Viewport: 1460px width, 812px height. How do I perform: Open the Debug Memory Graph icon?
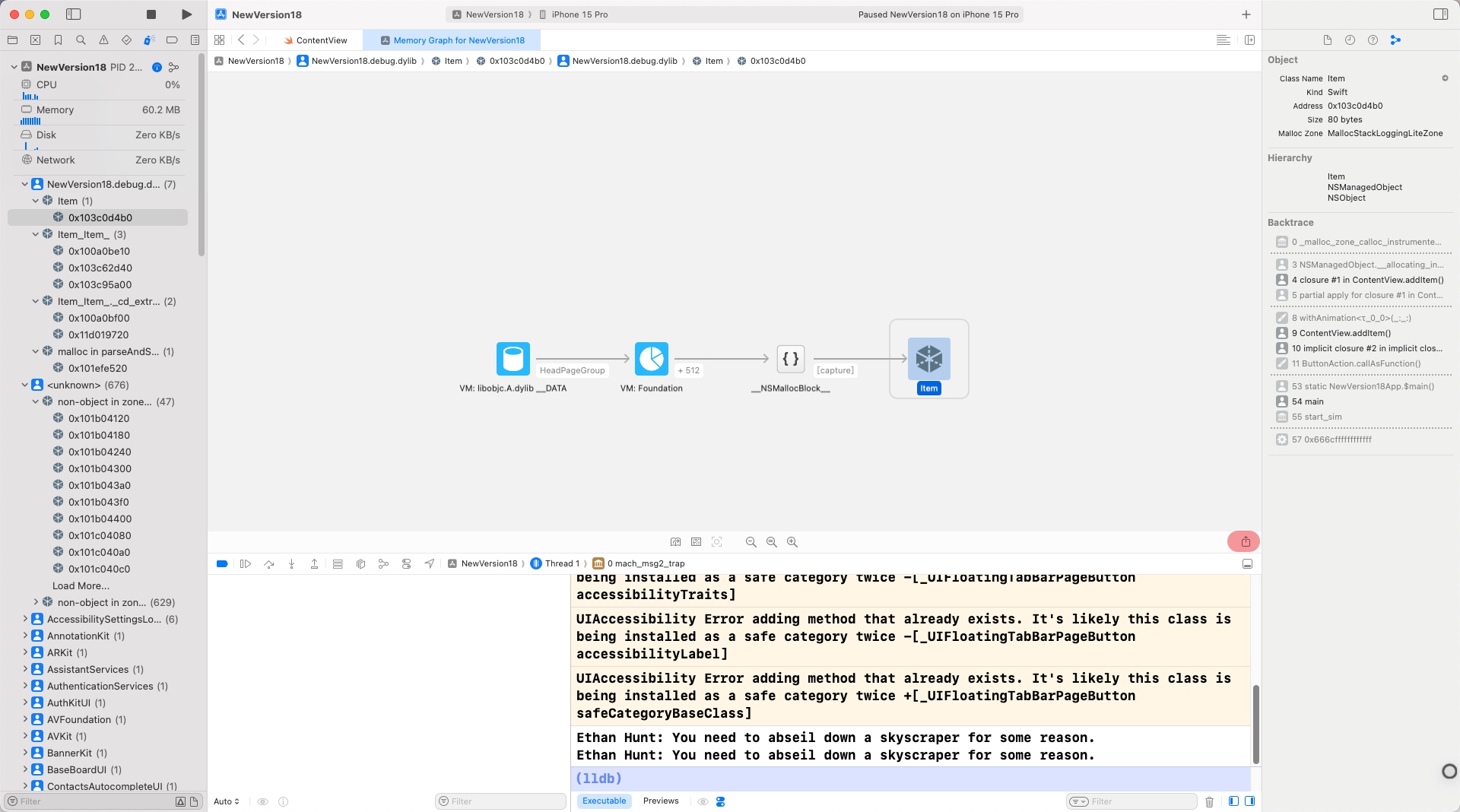pos(383,563)
